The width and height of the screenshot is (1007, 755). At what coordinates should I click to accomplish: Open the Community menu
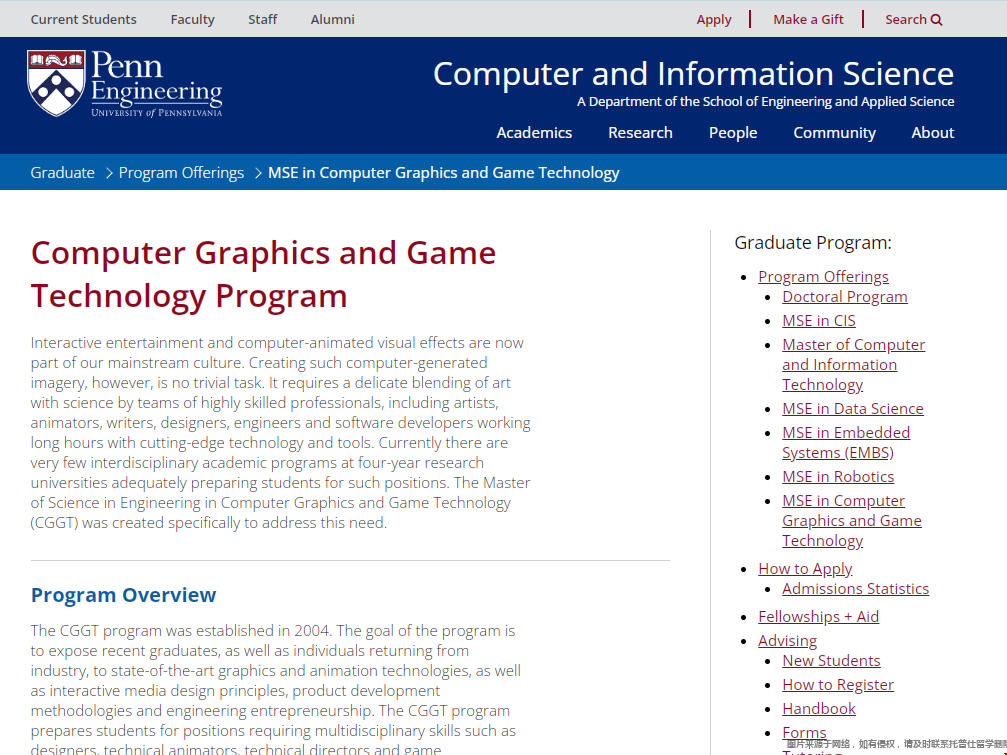[x=834, y=133]
